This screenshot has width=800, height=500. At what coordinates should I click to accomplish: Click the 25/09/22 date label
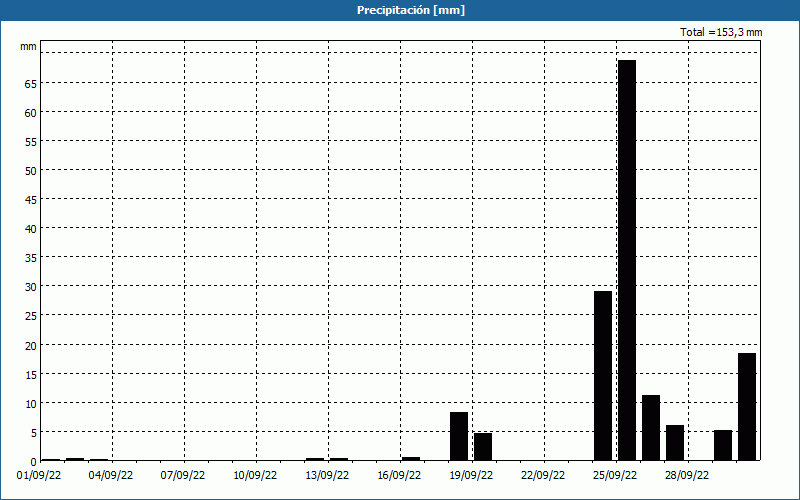click(615, 476)
